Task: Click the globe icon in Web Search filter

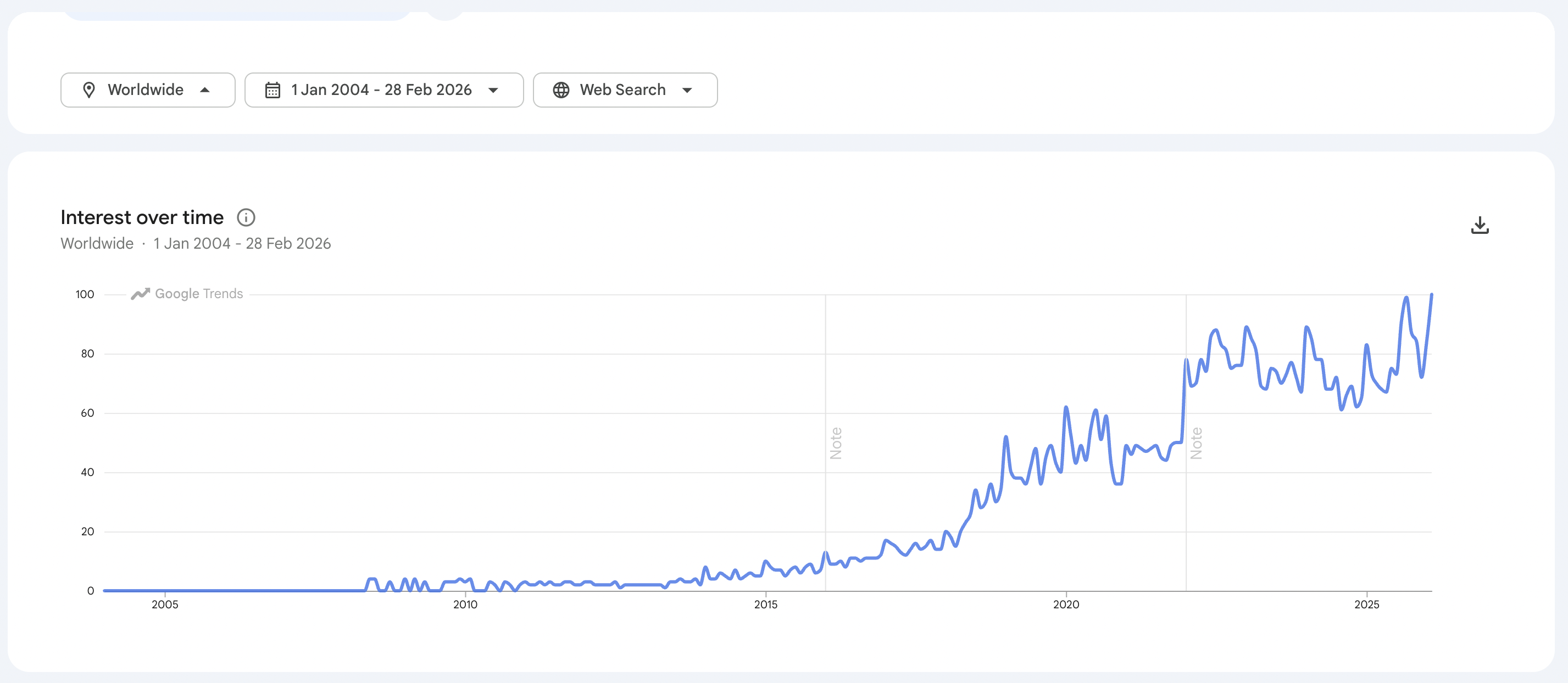Action: click(560, 89)
